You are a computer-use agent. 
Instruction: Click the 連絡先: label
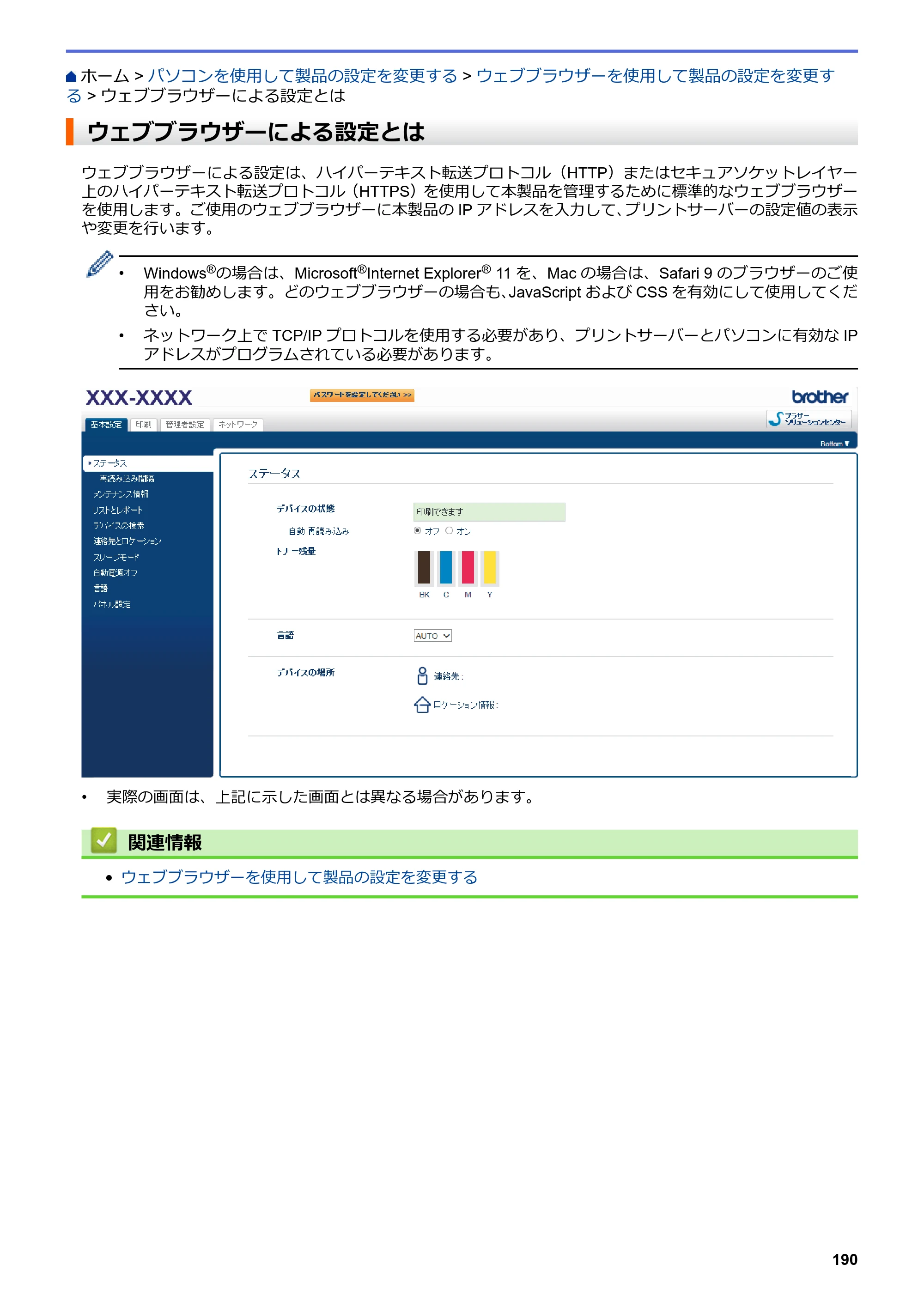[449, 676]
